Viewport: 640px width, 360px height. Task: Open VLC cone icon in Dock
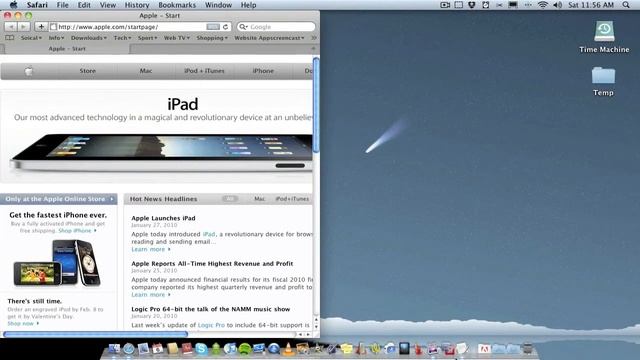click(x=288, y=349)
